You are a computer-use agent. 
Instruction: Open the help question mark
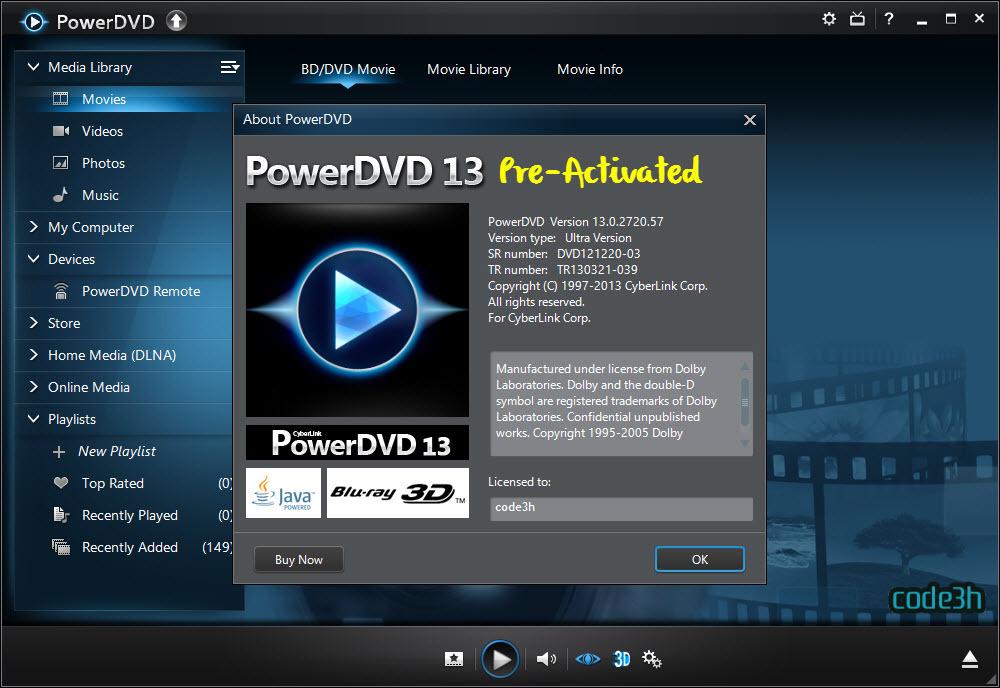point(889,19)
